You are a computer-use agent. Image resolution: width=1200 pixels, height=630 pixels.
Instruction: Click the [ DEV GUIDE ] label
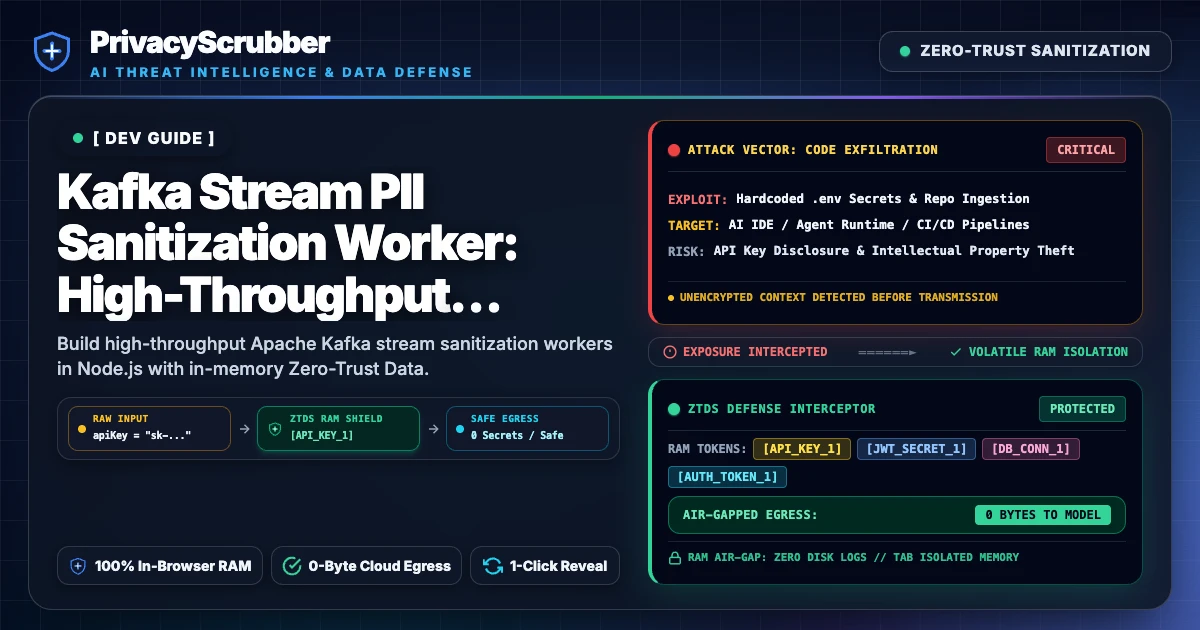click(x=153, y=138)
